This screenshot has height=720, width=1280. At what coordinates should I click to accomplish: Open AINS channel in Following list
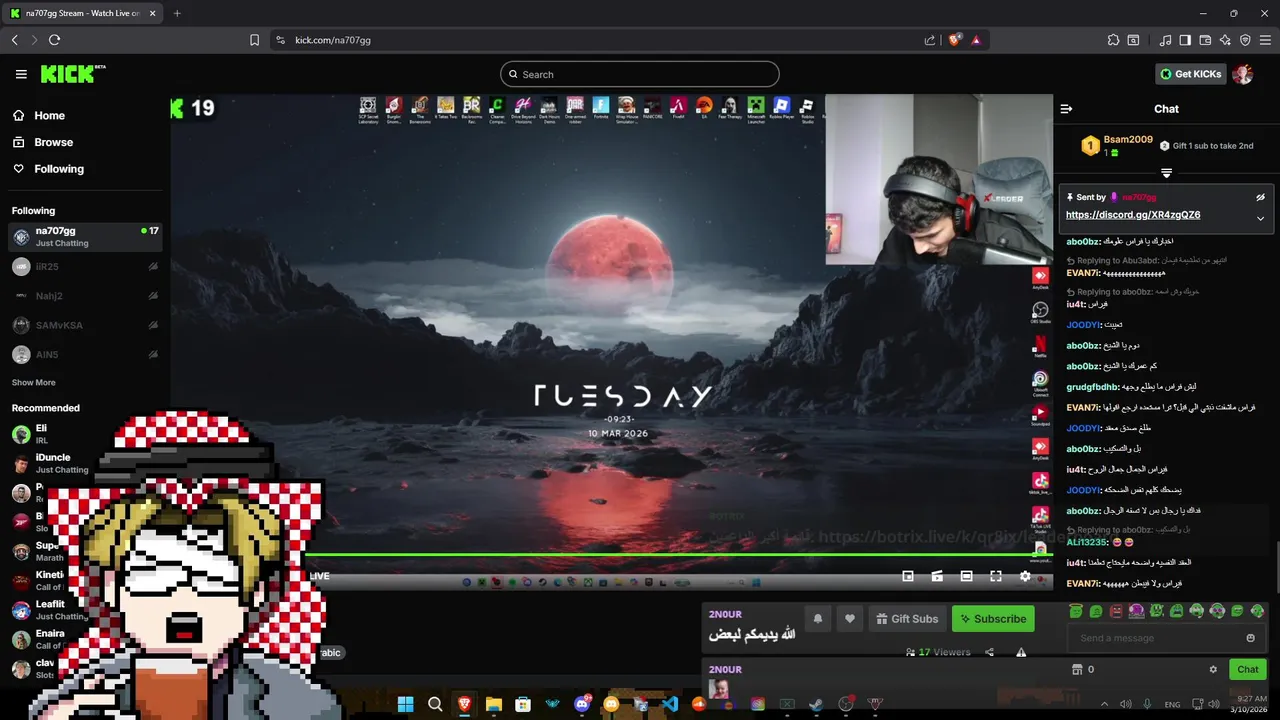tap(85, 354)
